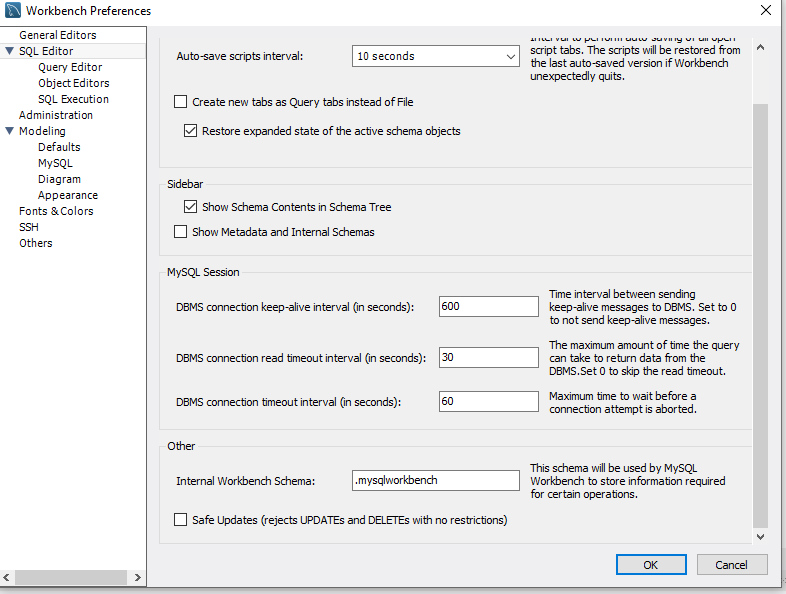786x594 pixels.
Task: Click the vertical scrollbar thumb
Action: click(760, 316)
